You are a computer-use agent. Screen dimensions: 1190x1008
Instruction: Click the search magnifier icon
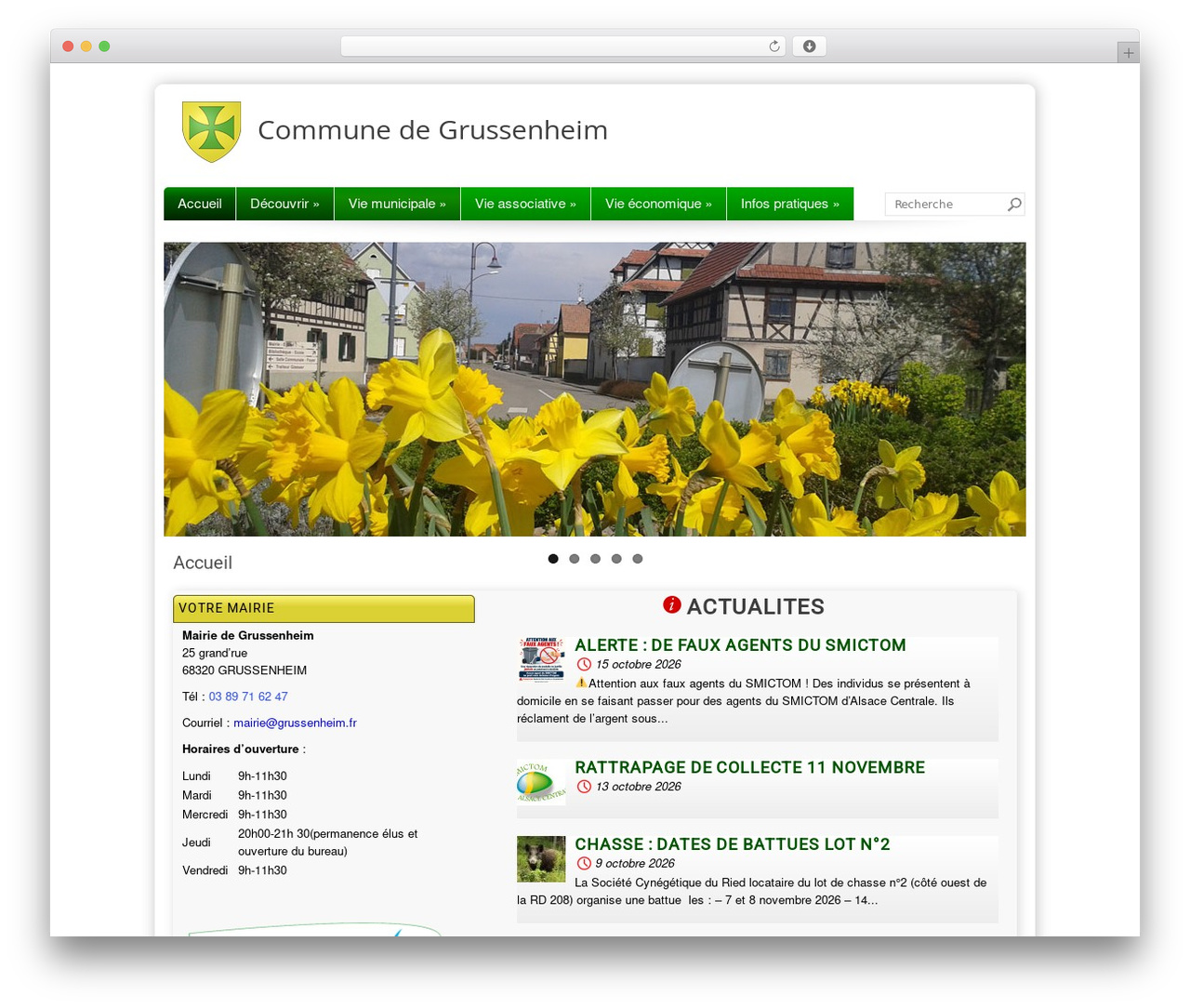tap(1014, 205)
